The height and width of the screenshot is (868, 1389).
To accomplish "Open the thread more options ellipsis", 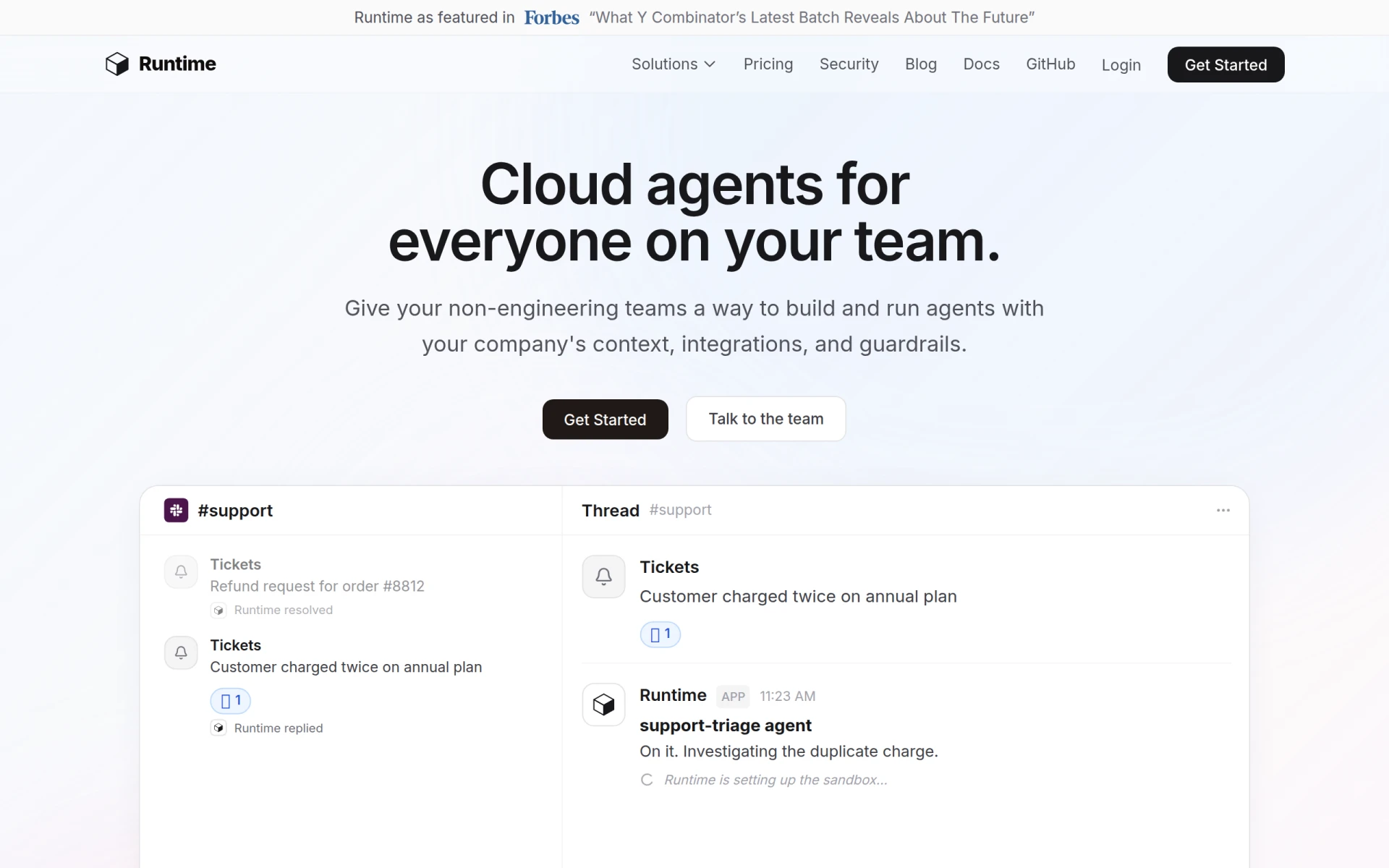I will click(x=1223, y=510).
